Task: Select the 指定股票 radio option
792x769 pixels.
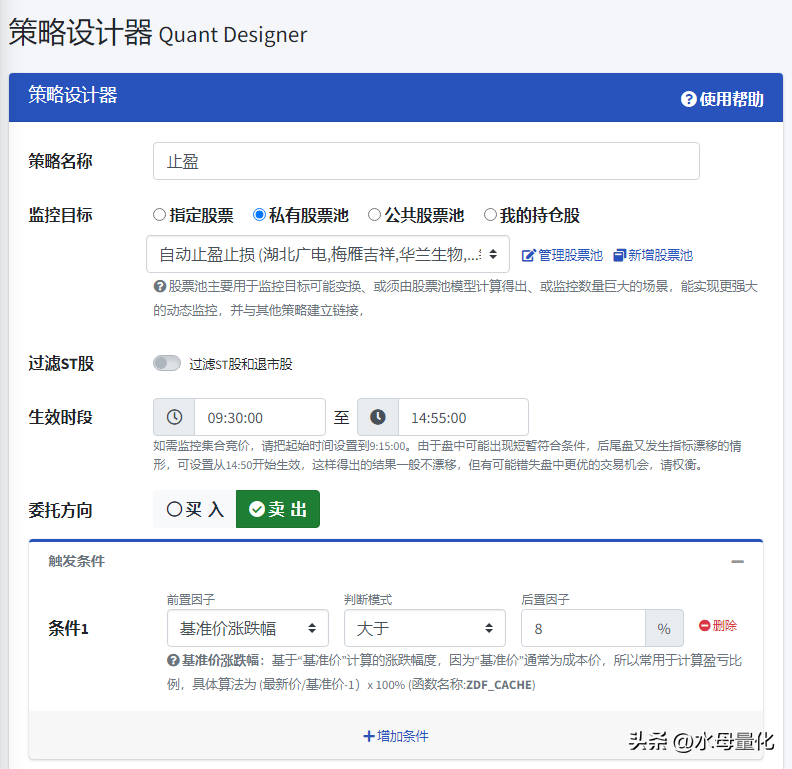Action: click(x=193, y=215)
